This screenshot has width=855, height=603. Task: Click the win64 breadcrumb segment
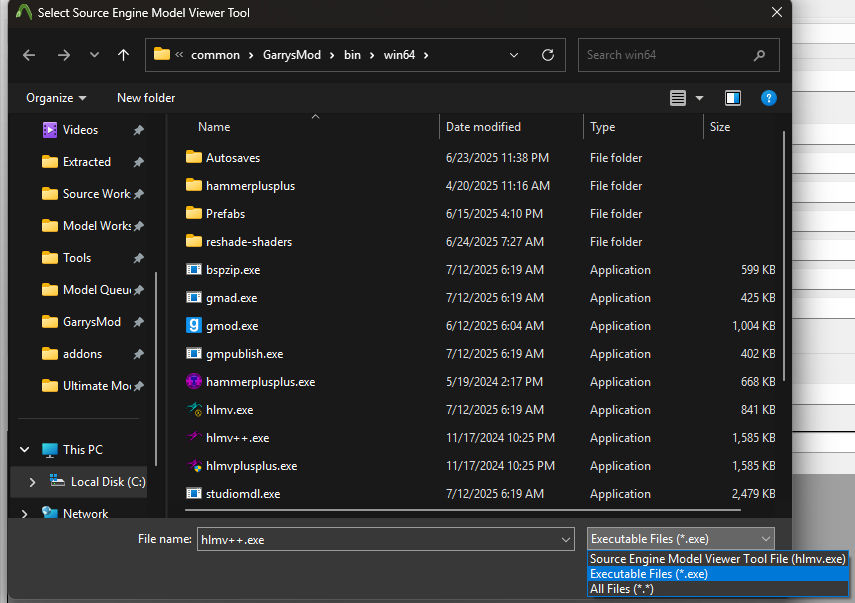[399, 55]
